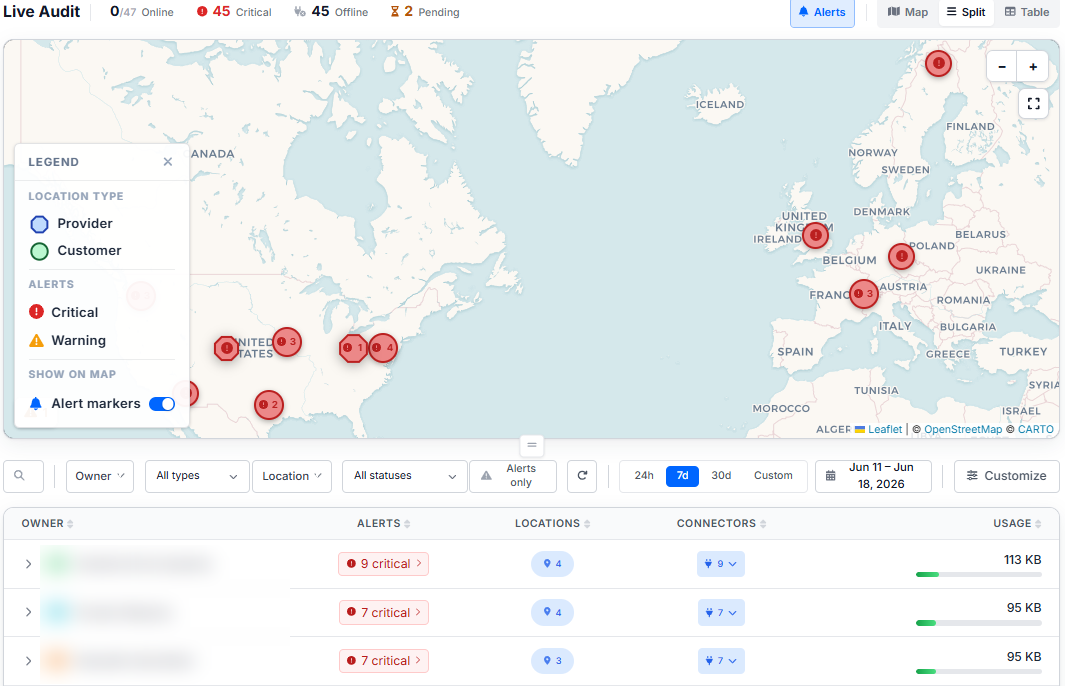Screen dimensions: 1065x686
Task: Open the 9 critical alerts badge
Action: (x=384, y=564)
